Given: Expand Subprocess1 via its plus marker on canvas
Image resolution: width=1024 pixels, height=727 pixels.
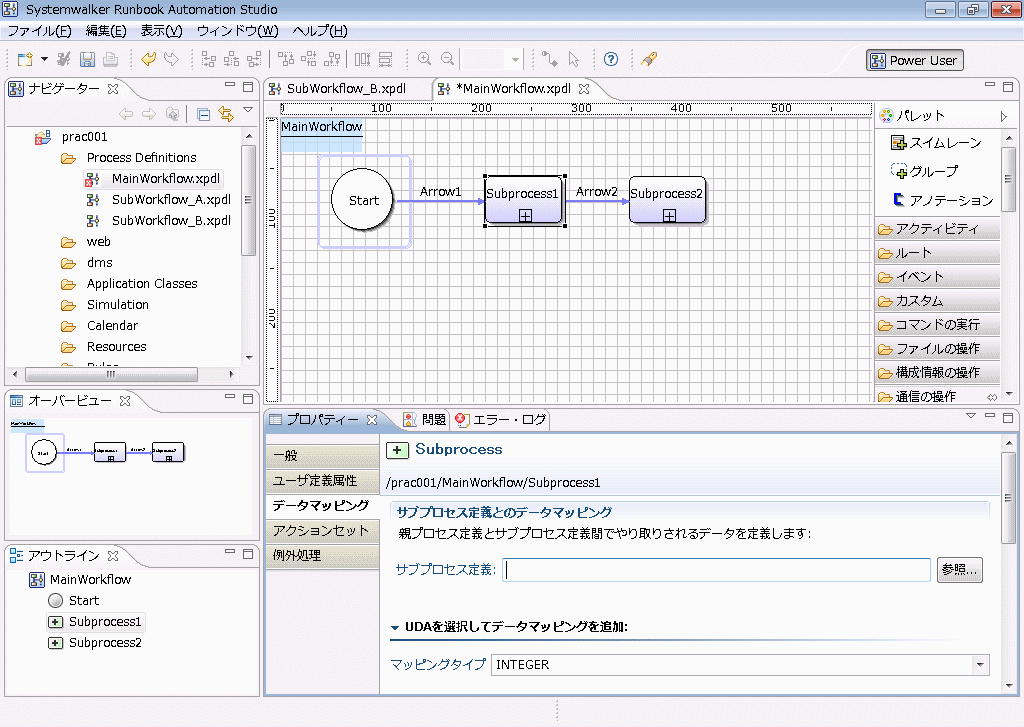Looking at the screenshot, I should 526,216.
